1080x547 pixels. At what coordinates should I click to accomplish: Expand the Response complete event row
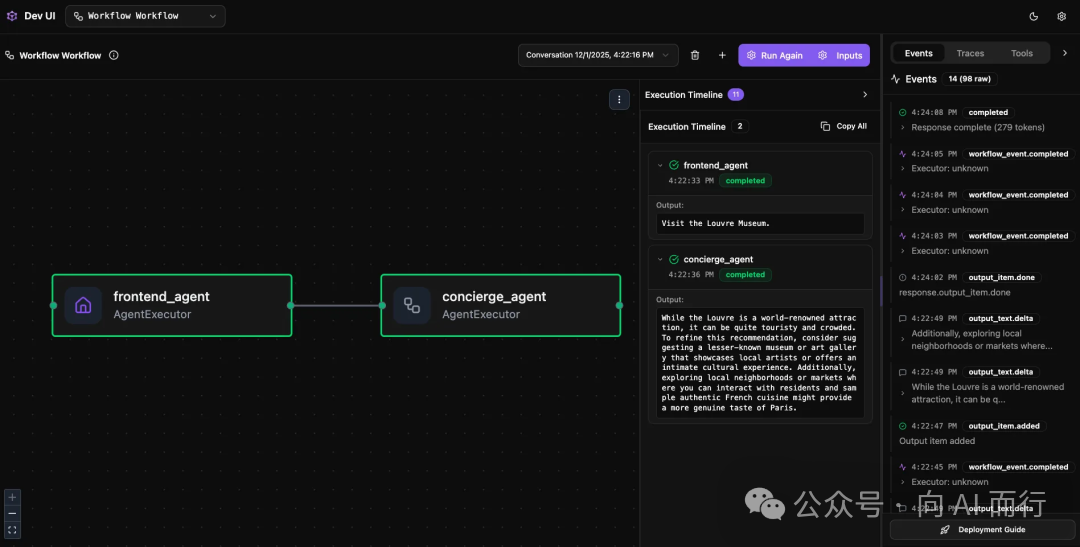[903, 128]
